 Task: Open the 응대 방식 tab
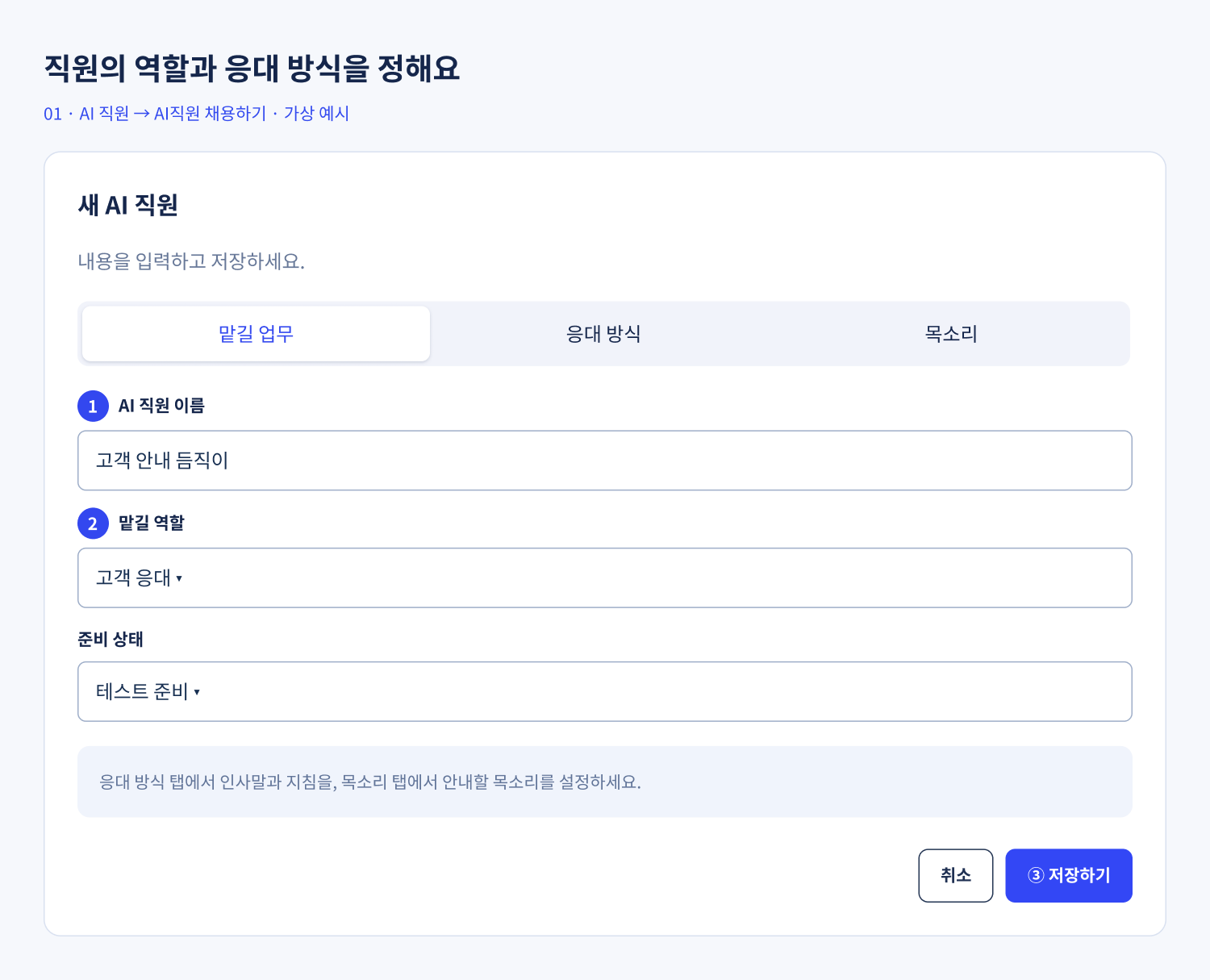(x=603, y=334)
